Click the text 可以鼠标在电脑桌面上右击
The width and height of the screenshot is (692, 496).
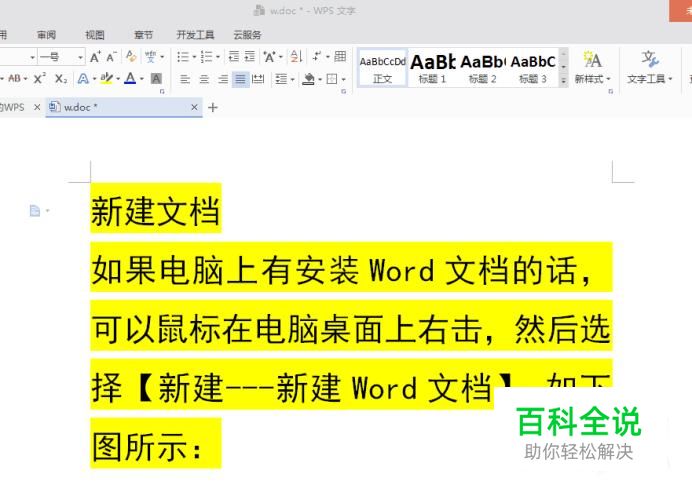pos(286,329)
